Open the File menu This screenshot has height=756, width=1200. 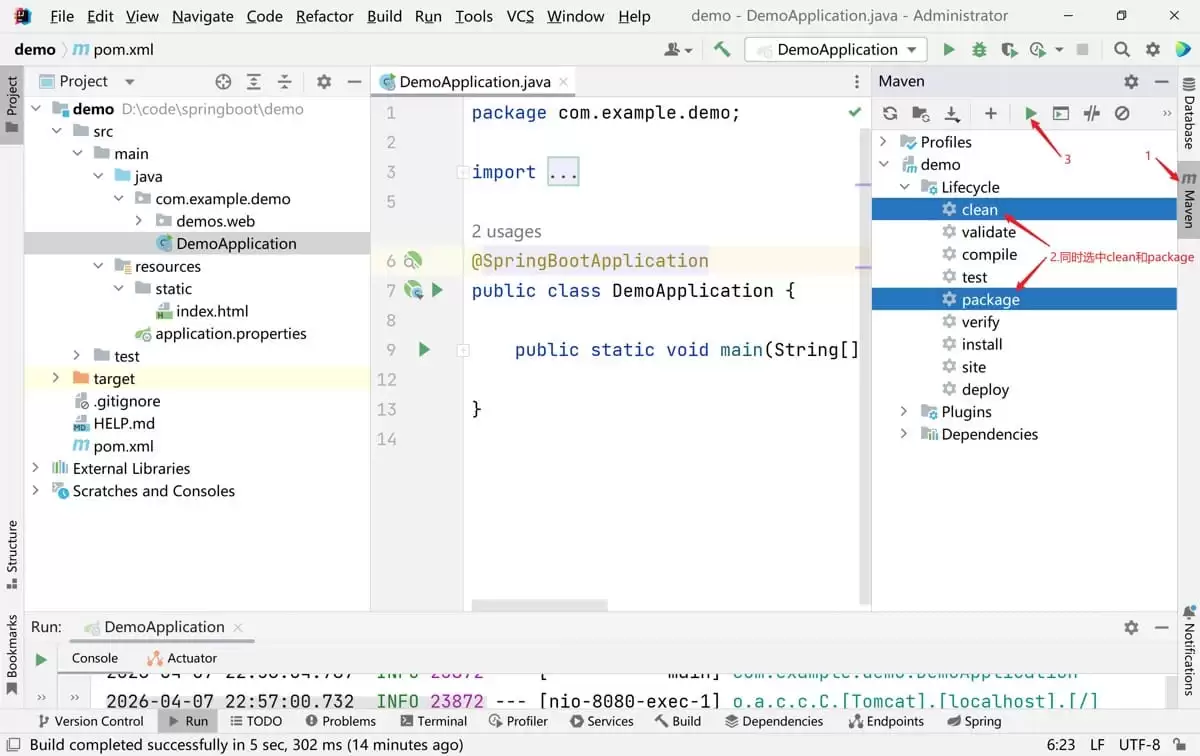pyautogui.click(x=62, y=16)
